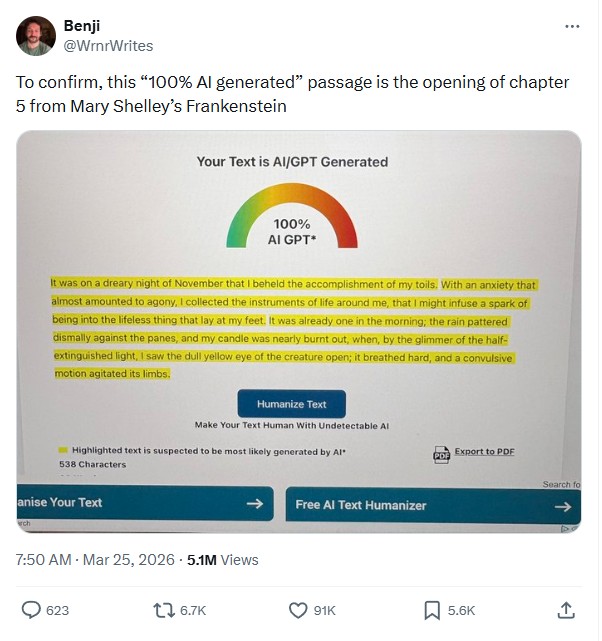
Task: Click the Benji display name
Action: pyautogui.click(x=84, y=27)
